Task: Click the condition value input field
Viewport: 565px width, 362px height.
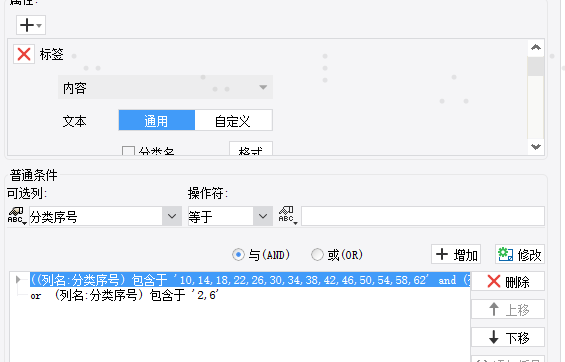Action: 423,216
